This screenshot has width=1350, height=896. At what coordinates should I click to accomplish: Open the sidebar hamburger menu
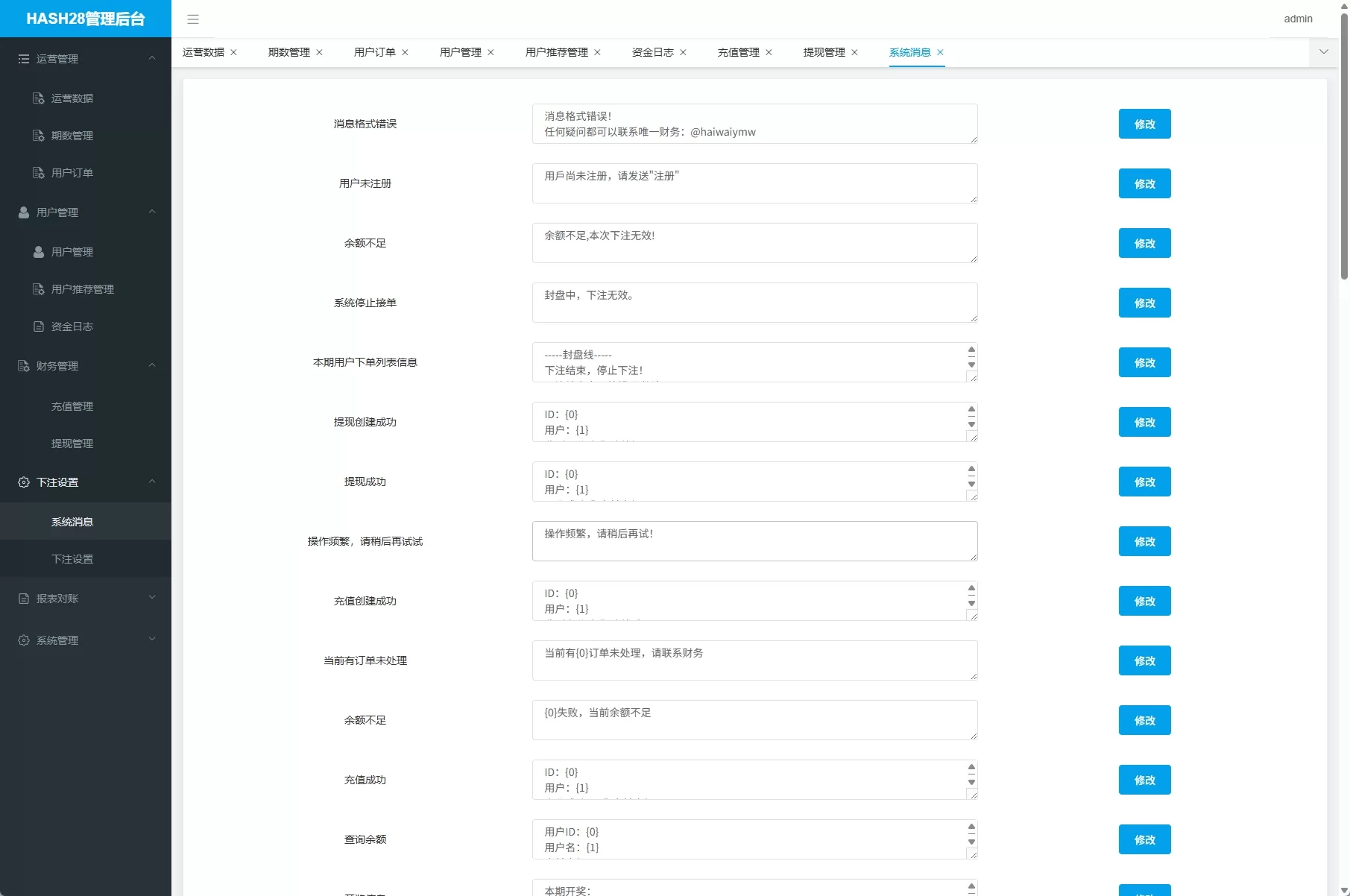193,19
